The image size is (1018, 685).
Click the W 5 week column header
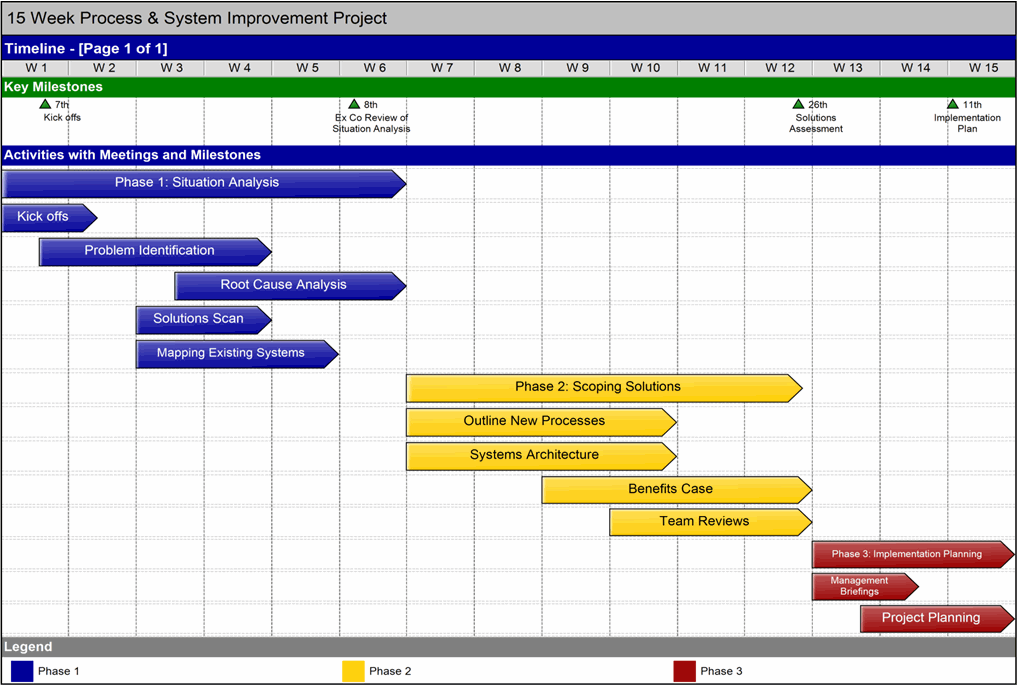(306, 68)
